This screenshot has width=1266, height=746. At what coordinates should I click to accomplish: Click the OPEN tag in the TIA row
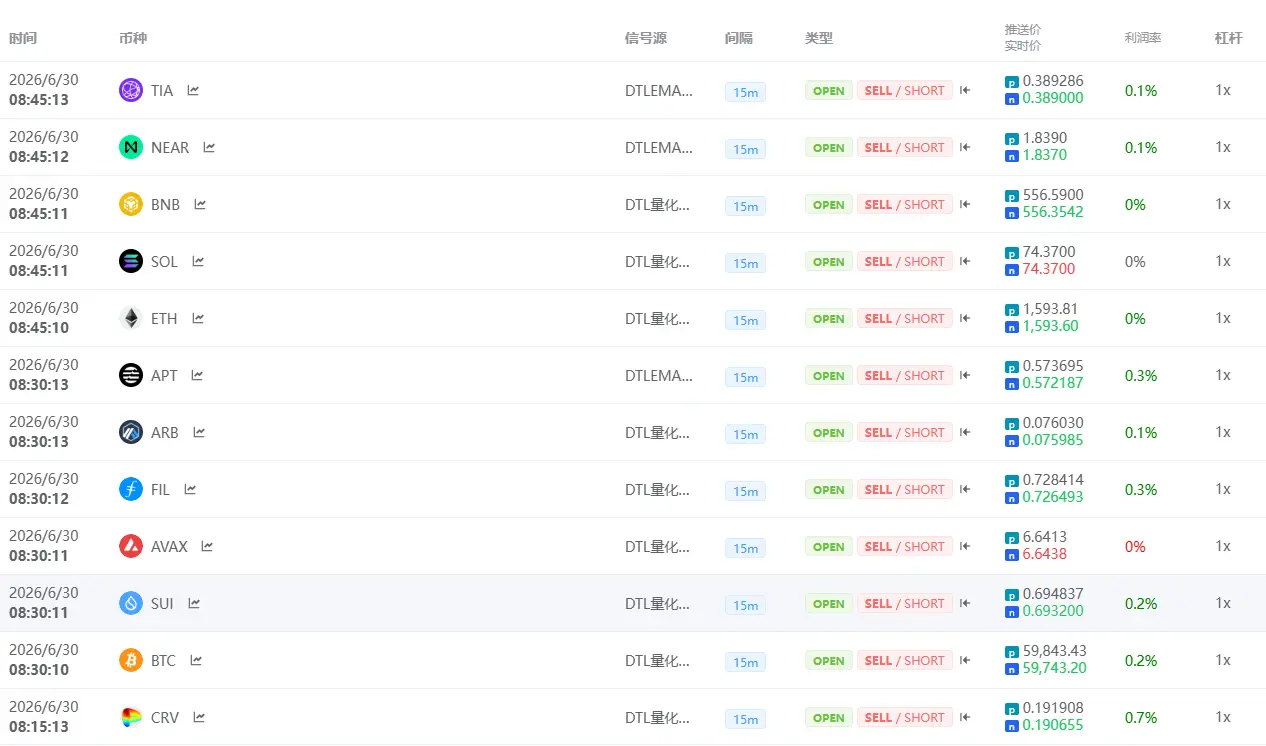(x=829, y=90)
